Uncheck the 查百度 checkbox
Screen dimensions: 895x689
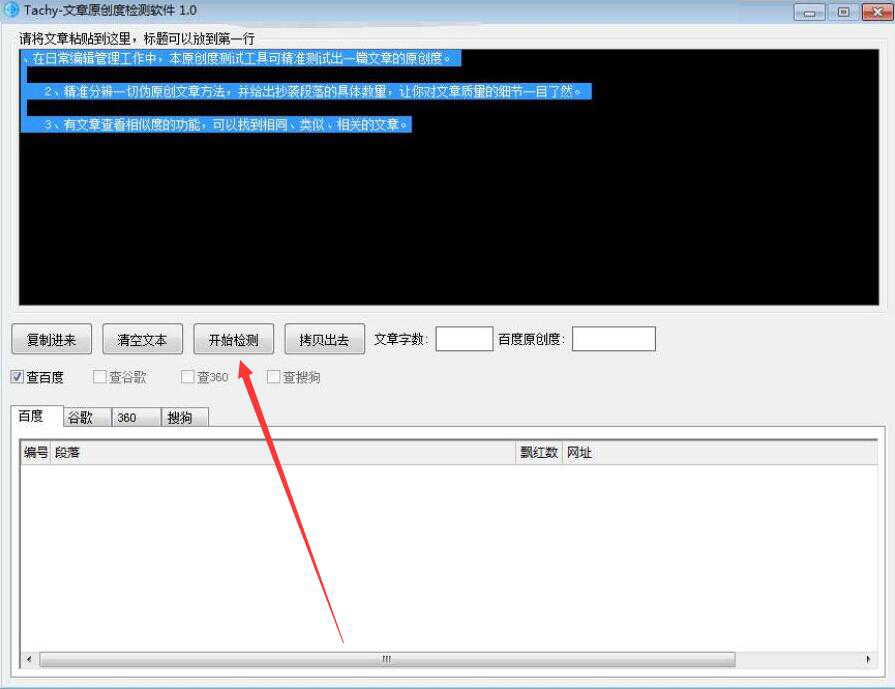coord(17,377)
